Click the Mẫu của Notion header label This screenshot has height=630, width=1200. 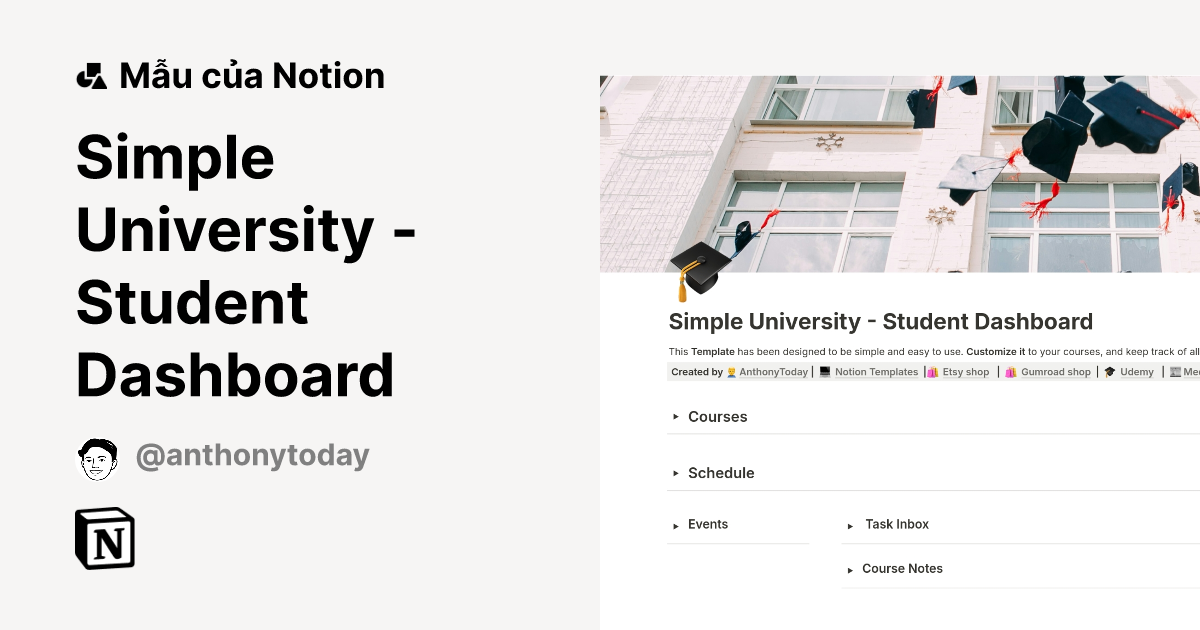tap(251, 75)
